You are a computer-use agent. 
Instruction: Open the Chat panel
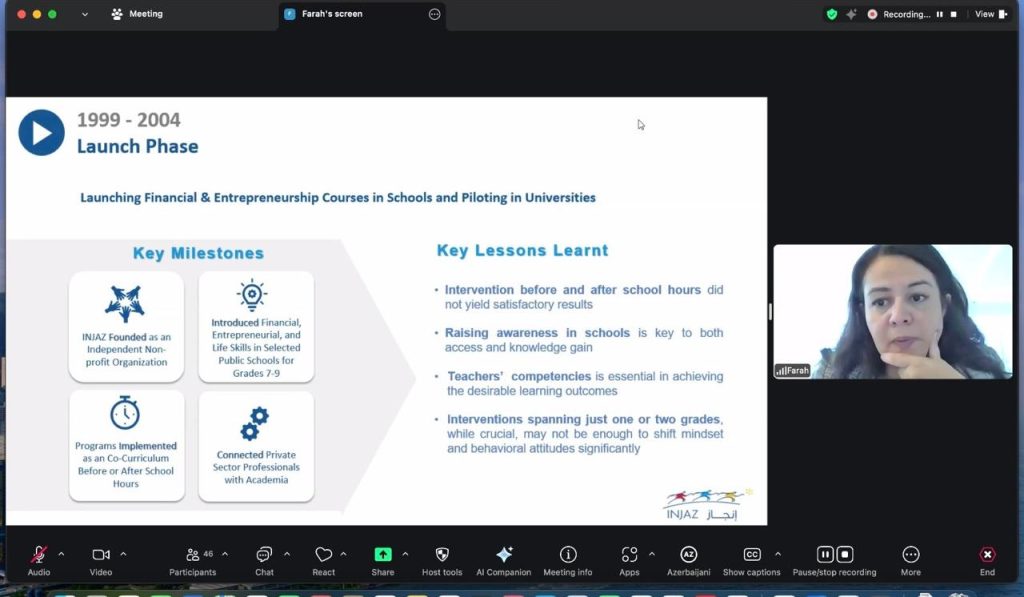[x=264, y=555]
